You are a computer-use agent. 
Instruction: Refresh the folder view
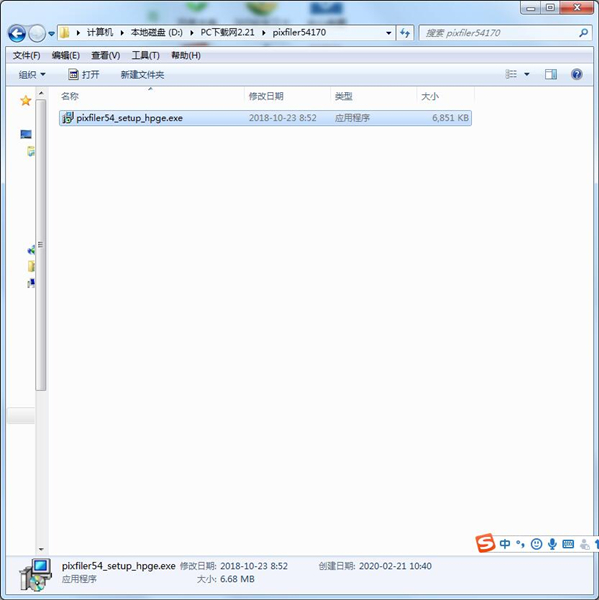point(405,33)
